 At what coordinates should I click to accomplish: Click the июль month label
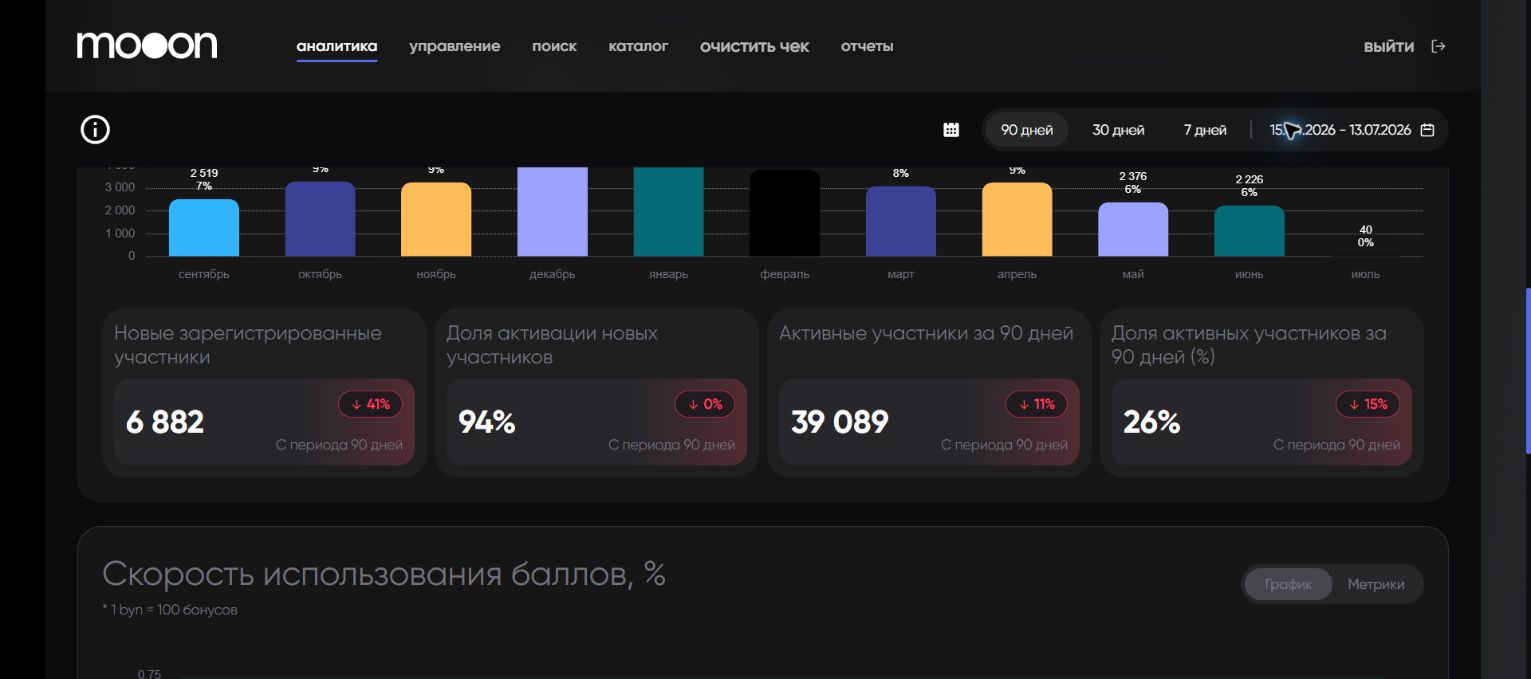point(1365,274)
